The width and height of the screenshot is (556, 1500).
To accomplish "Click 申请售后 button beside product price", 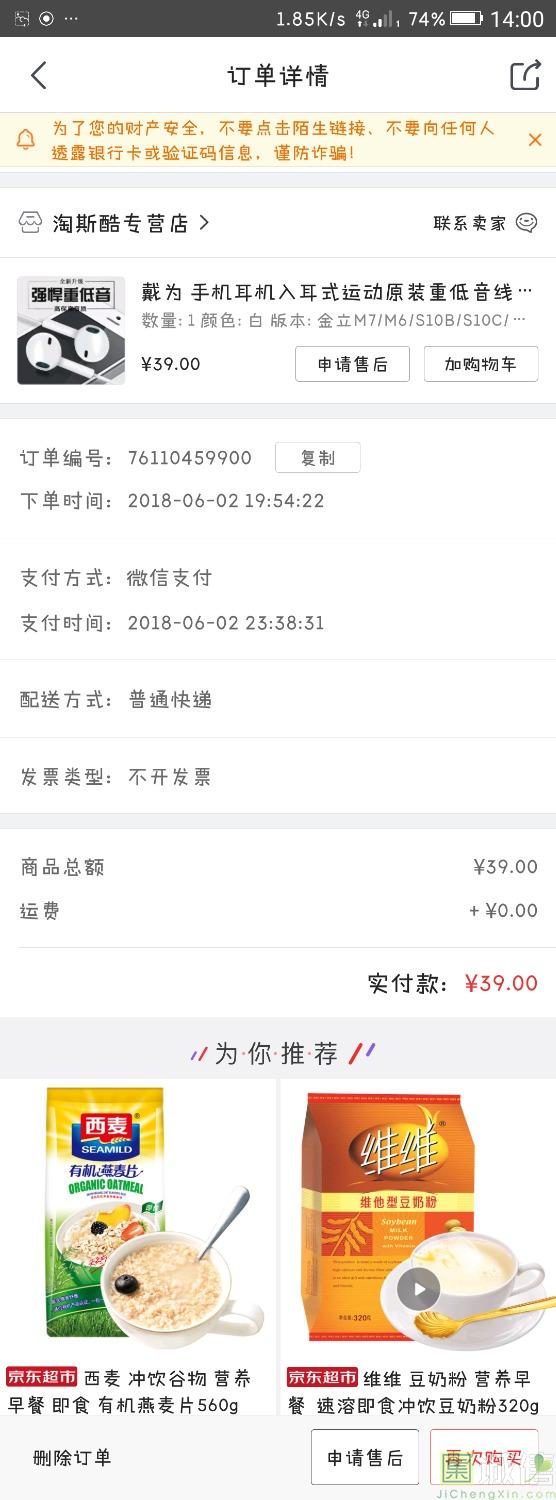I will (352, 364).
